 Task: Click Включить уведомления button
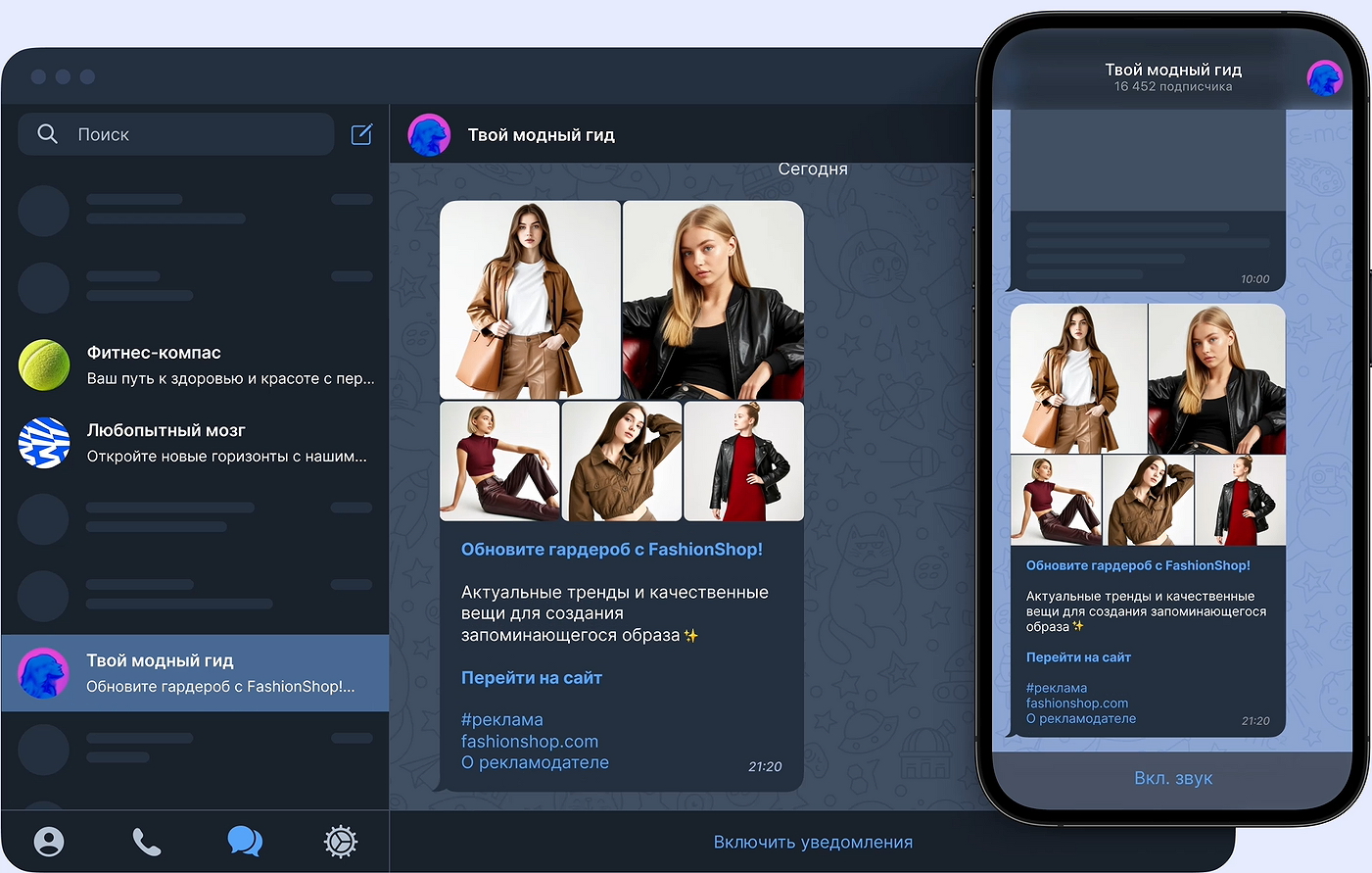[x=813, y=842]
